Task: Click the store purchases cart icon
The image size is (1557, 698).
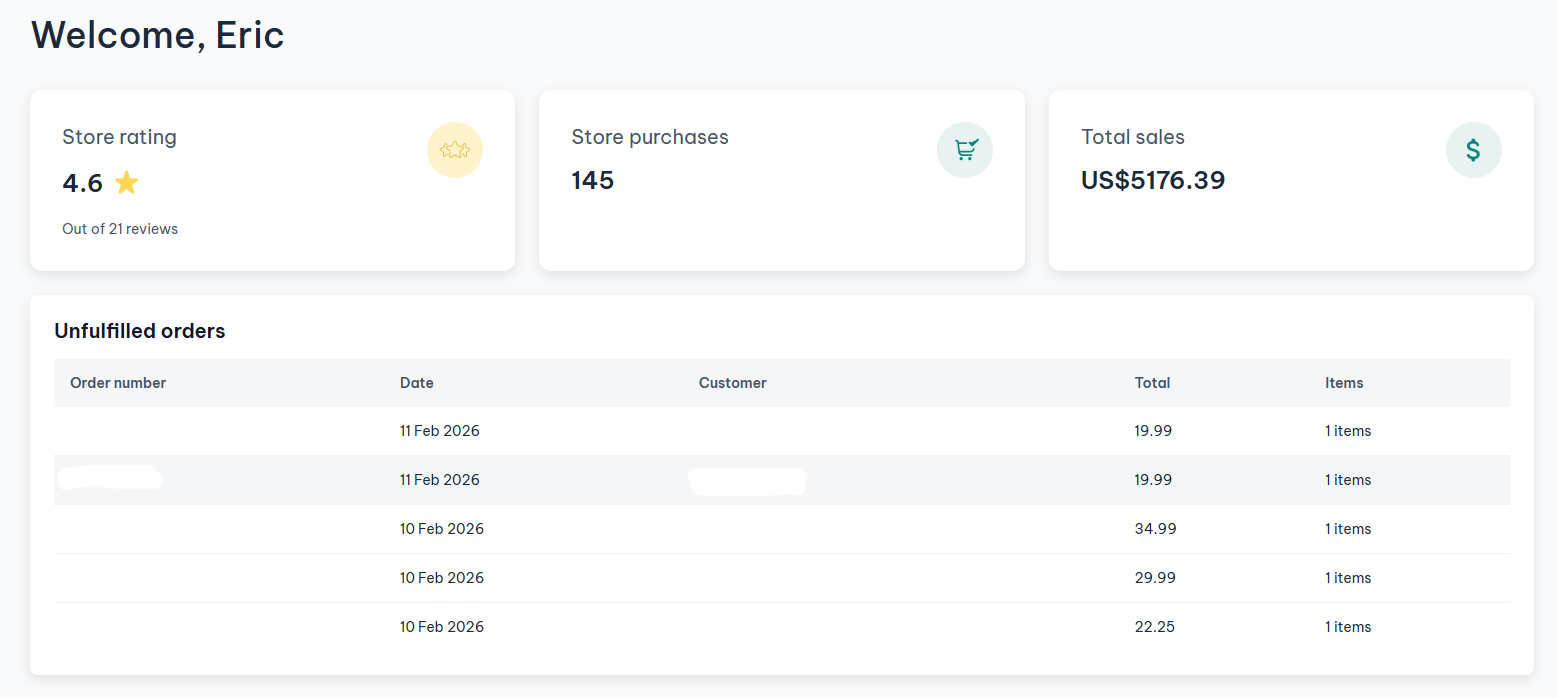Action: [964, 150]
